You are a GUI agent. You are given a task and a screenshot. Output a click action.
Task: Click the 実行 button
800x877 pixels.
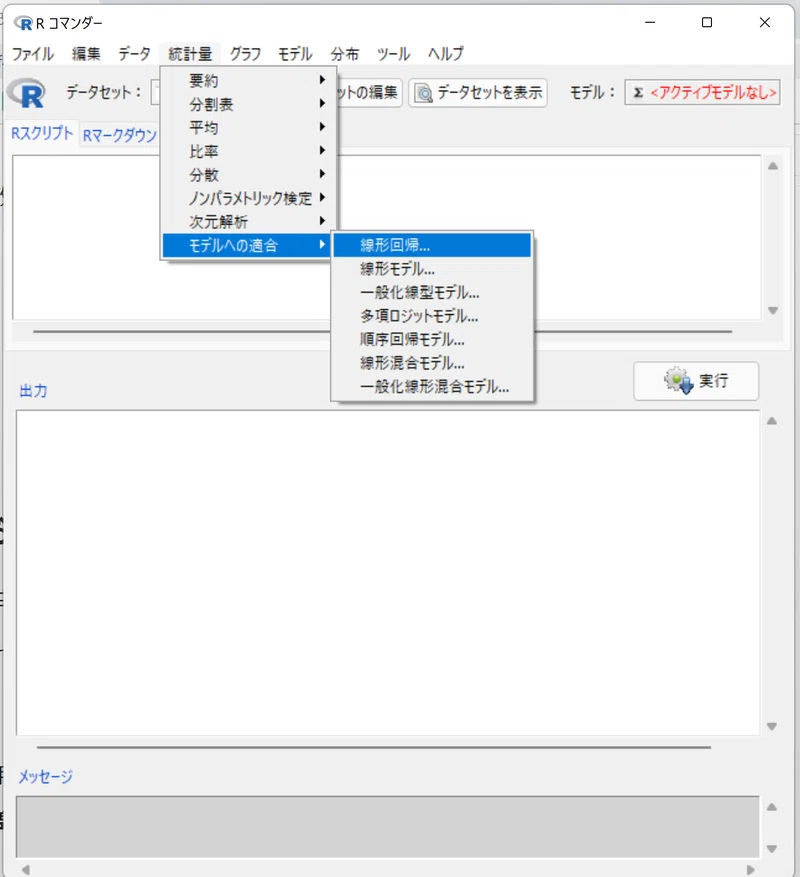point(696,381)
